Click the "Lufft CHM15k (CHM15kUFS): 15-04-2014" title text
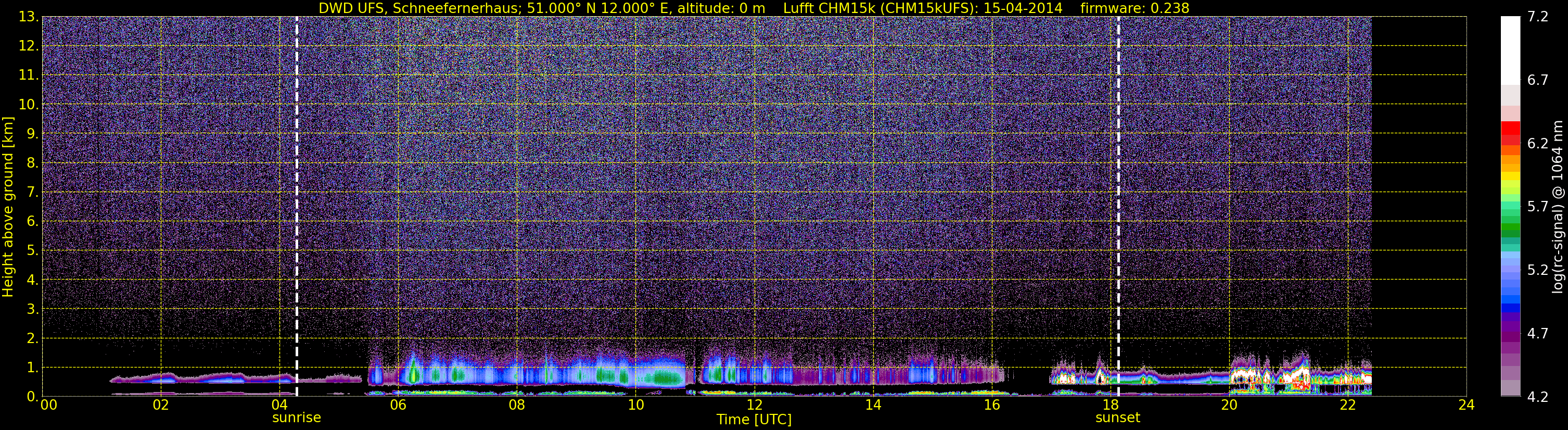 [923, 8]
